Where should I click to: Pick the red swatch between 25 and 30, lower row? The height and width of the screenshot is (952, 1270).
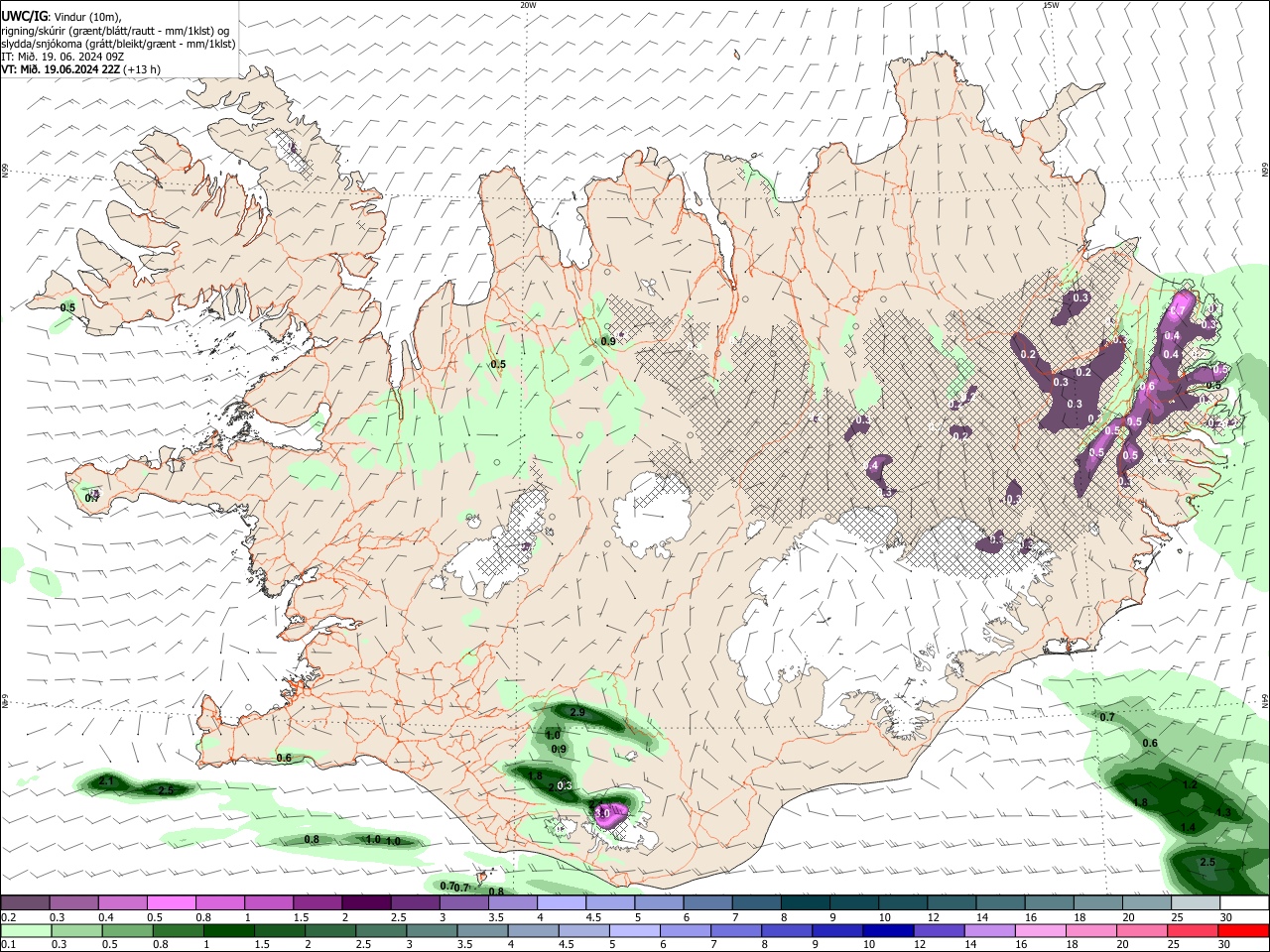[x=1193, y=931]
